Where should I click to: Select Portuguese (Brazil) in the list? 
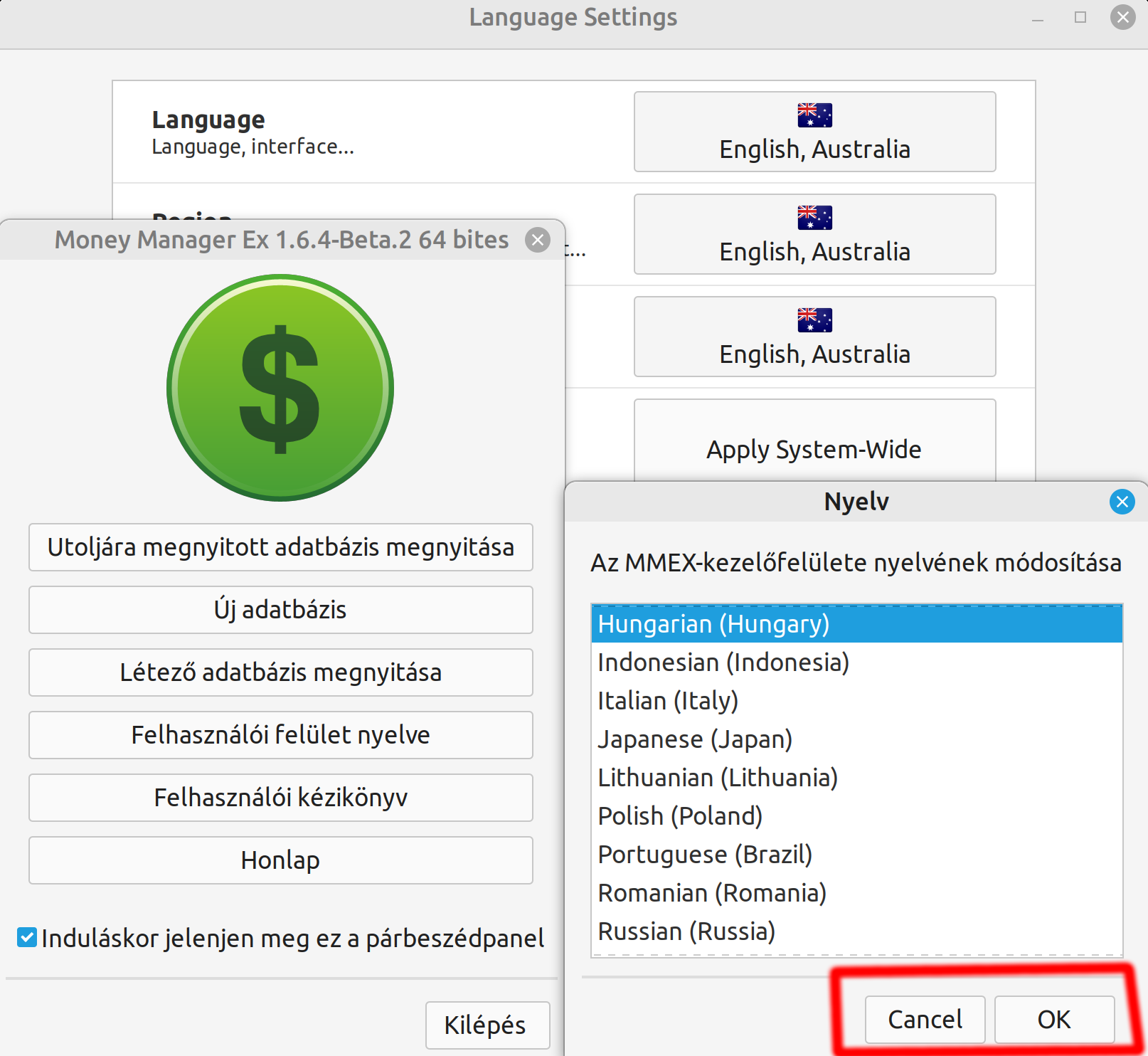[705, 854]
